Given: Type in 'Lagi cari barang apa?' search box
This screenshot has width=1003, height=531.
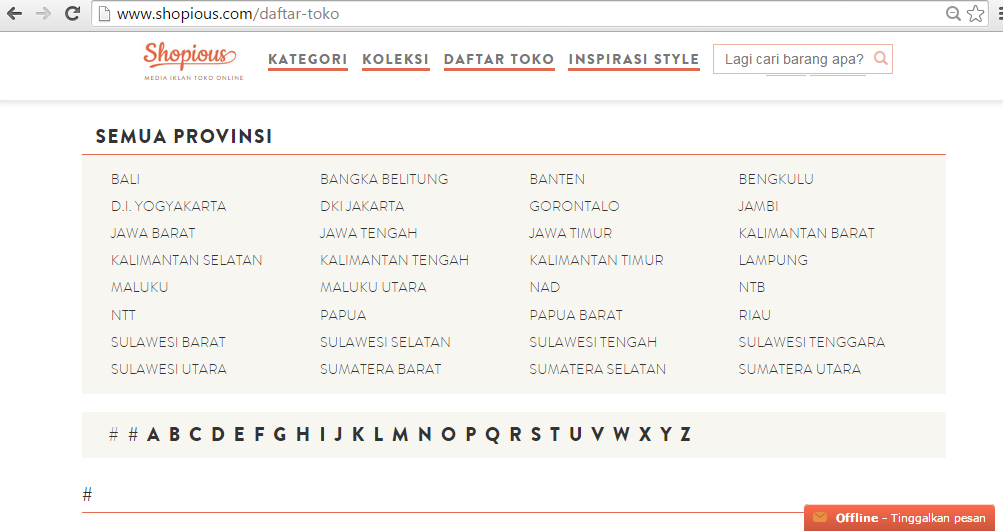Looking at the screenshot, I should pos(794,59).
